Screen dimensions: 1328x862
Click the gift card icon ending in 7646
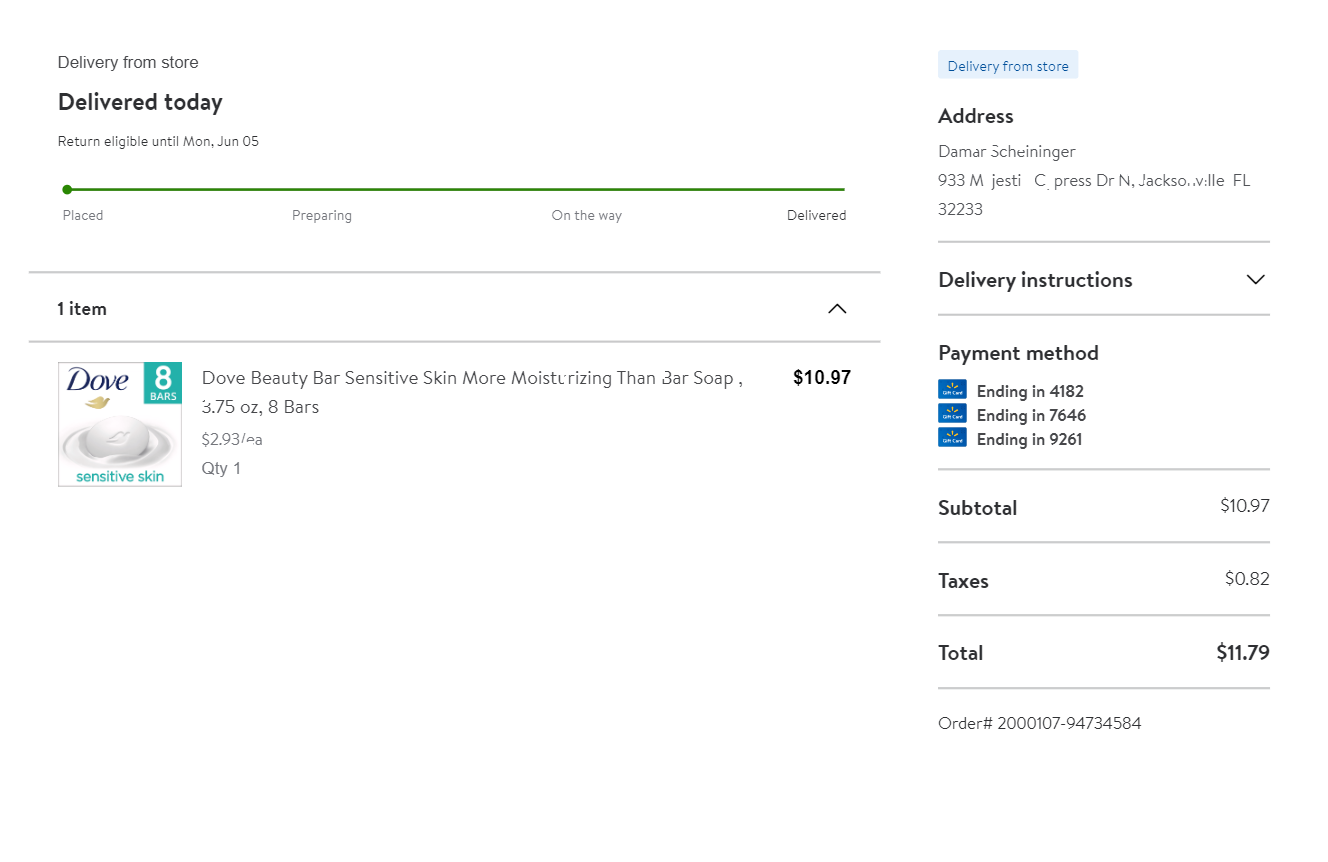(952, 414)
